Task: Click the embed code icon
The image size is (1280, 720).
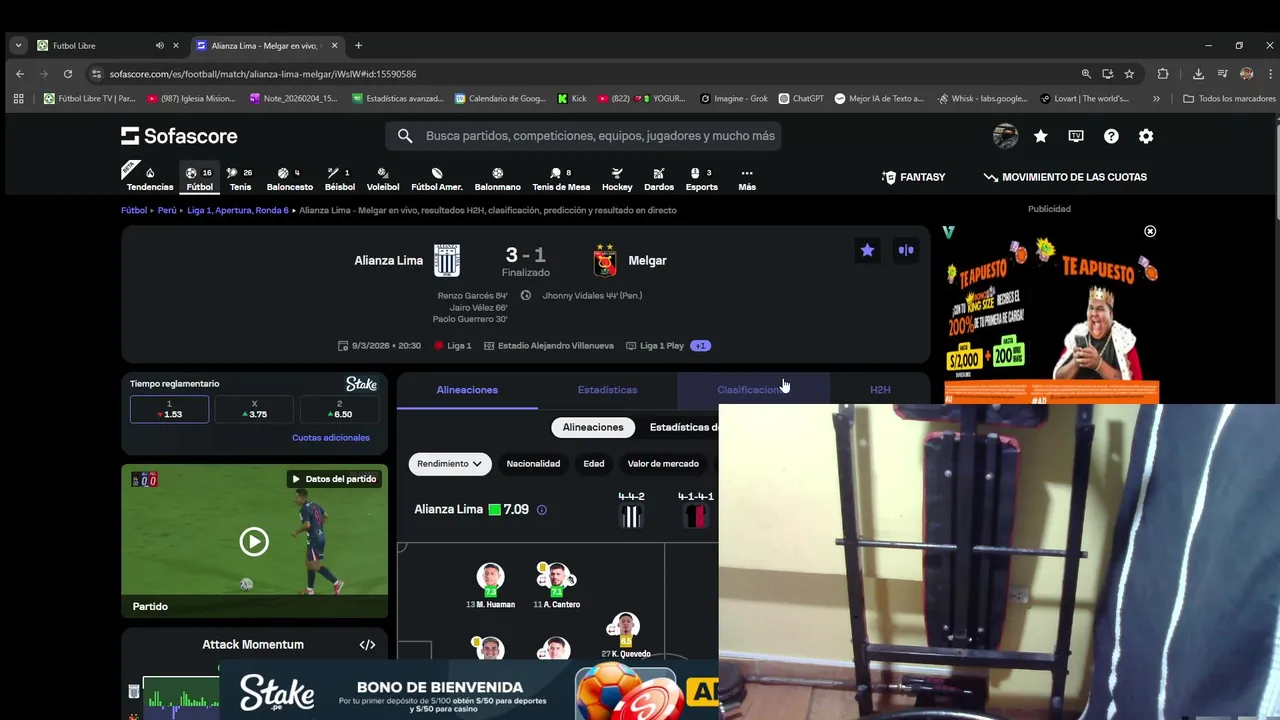Action: point(367,645)
